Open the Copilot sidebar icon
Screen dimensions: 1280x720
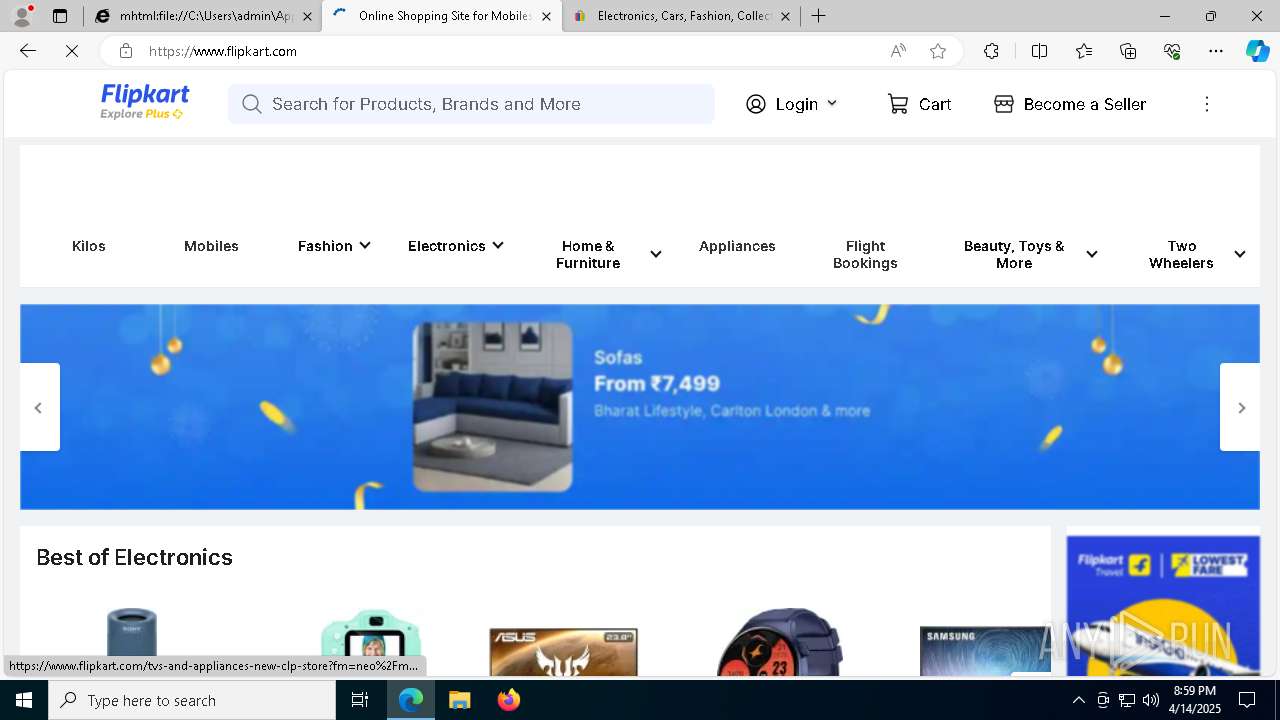click(1257, 51)
